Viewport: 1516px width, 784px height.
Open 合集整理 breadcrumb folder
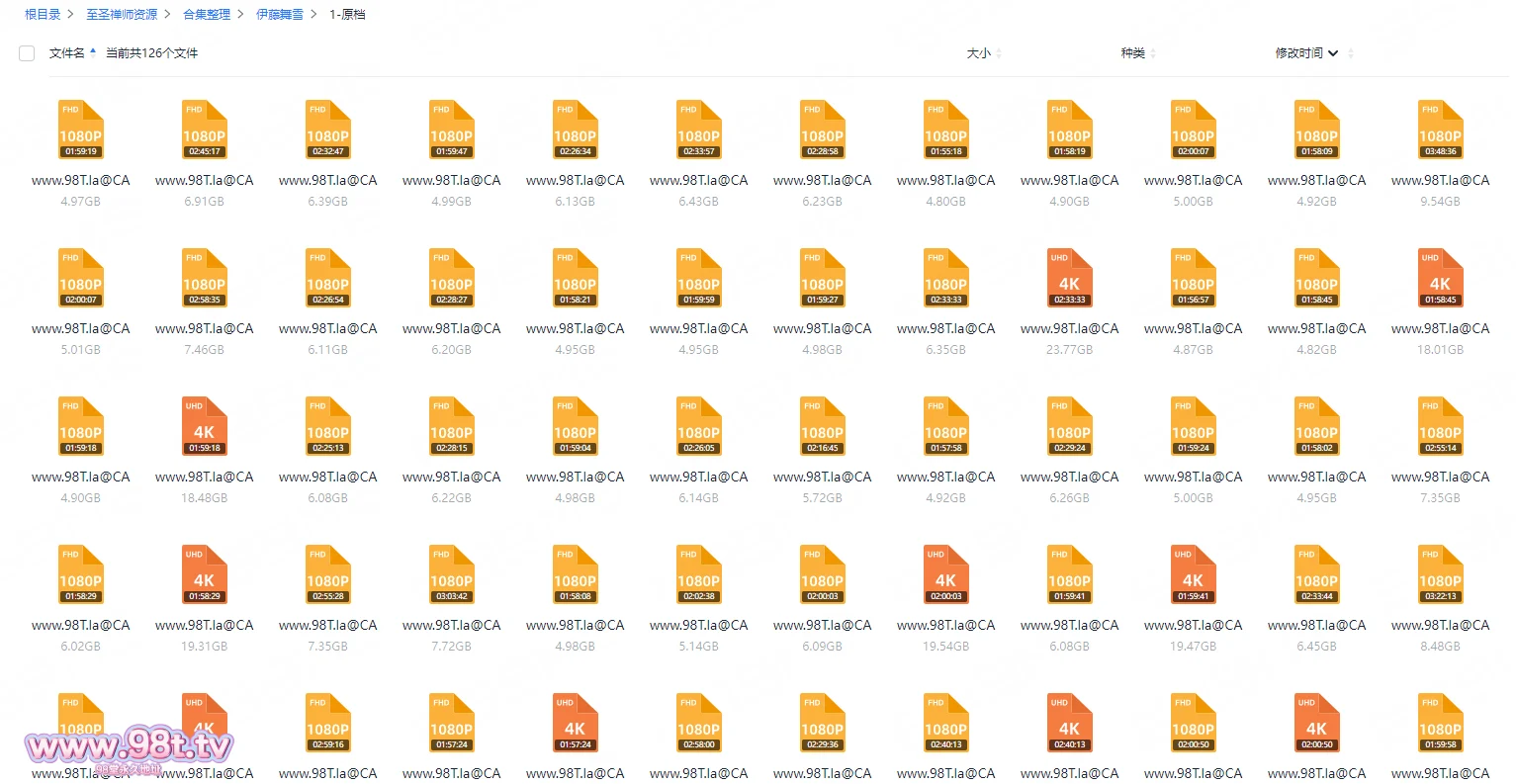pyautogui.click(x=207, y=15)
